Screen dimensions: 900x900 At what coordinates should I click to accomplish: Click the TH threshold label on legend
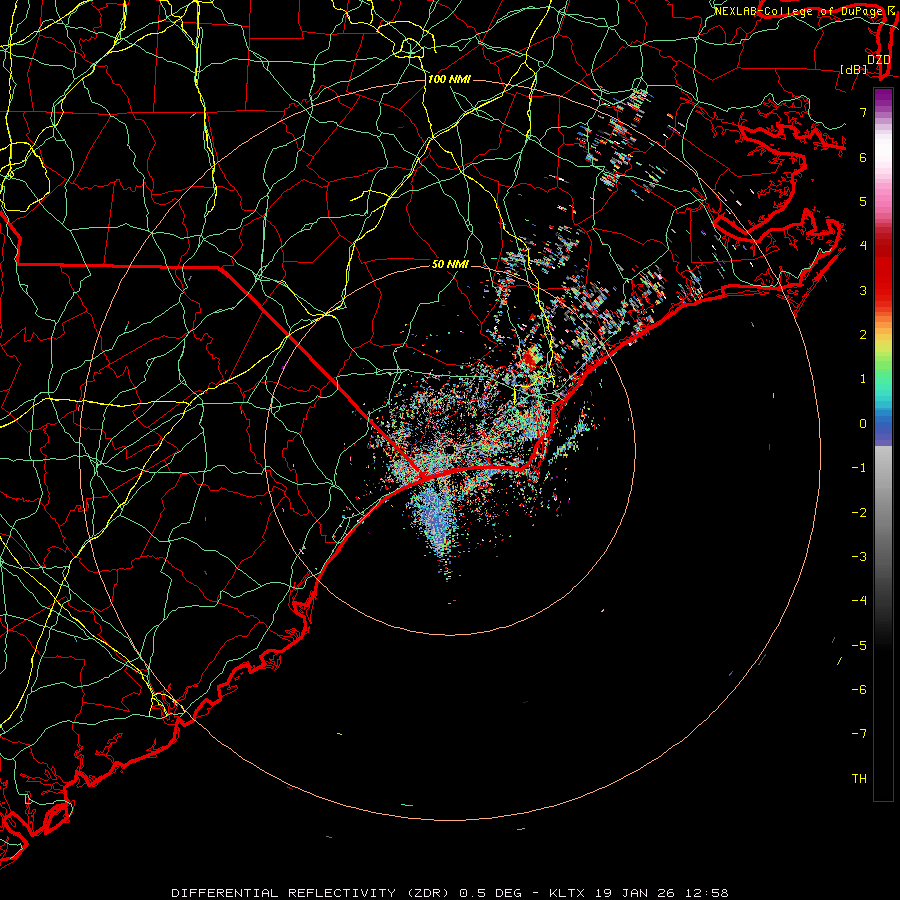tap(859, 779)
